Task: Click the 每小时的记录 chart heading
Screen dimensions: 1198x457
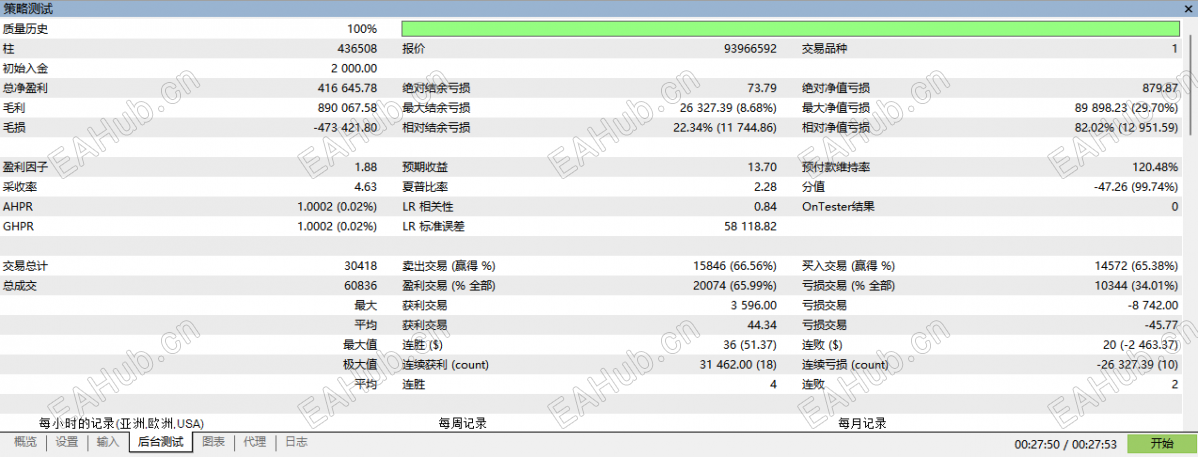Action: tap(121, 423)
